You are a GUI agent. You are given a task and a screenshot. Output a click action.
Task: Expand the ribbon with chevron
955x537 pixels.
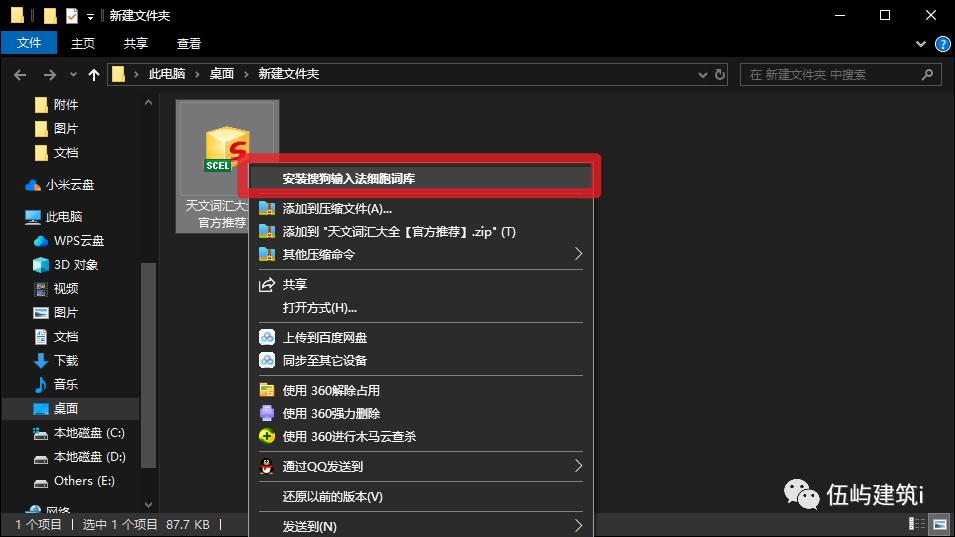pos(921,44)
